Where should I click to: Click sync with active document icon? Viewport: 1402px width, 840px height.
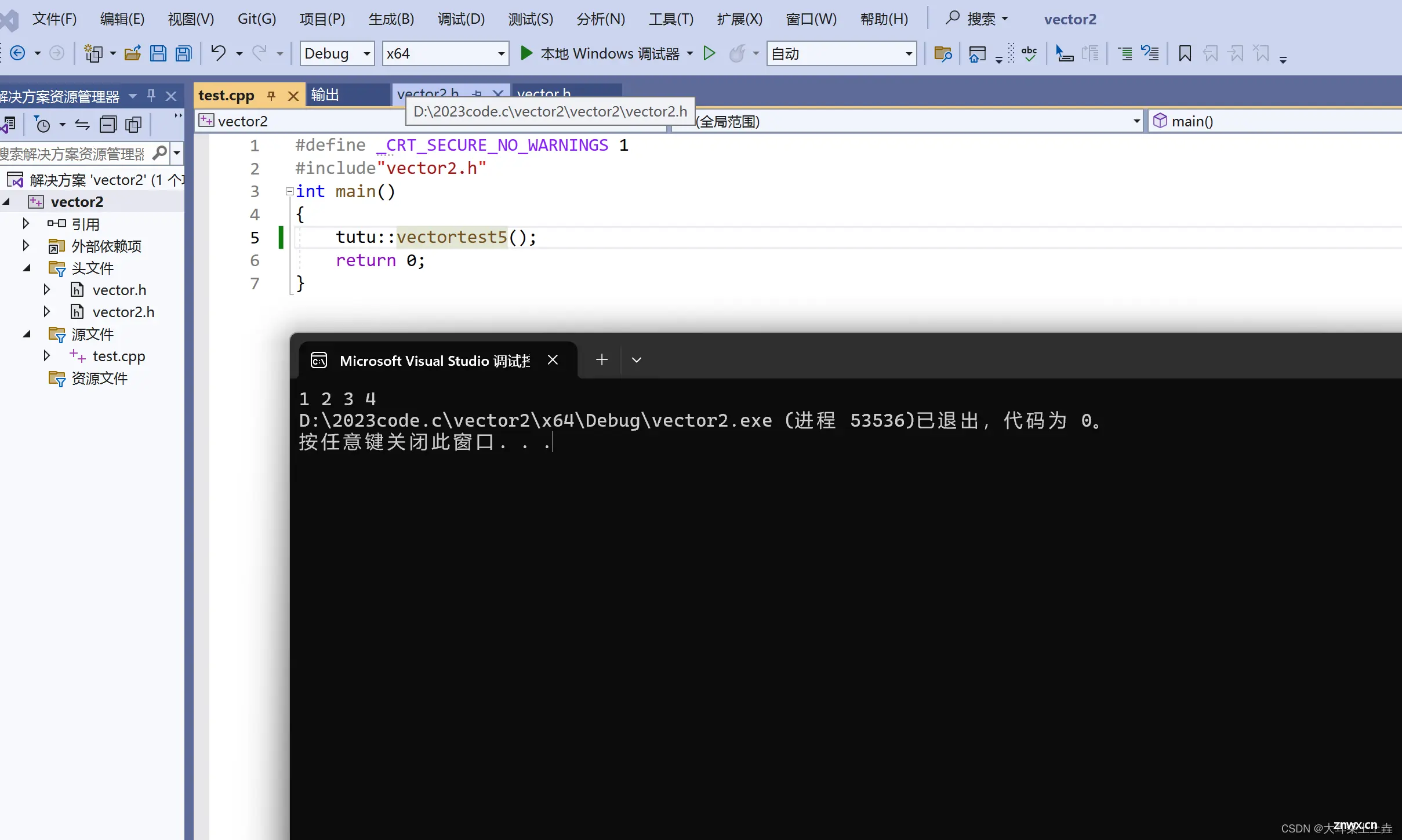[82, 124]
